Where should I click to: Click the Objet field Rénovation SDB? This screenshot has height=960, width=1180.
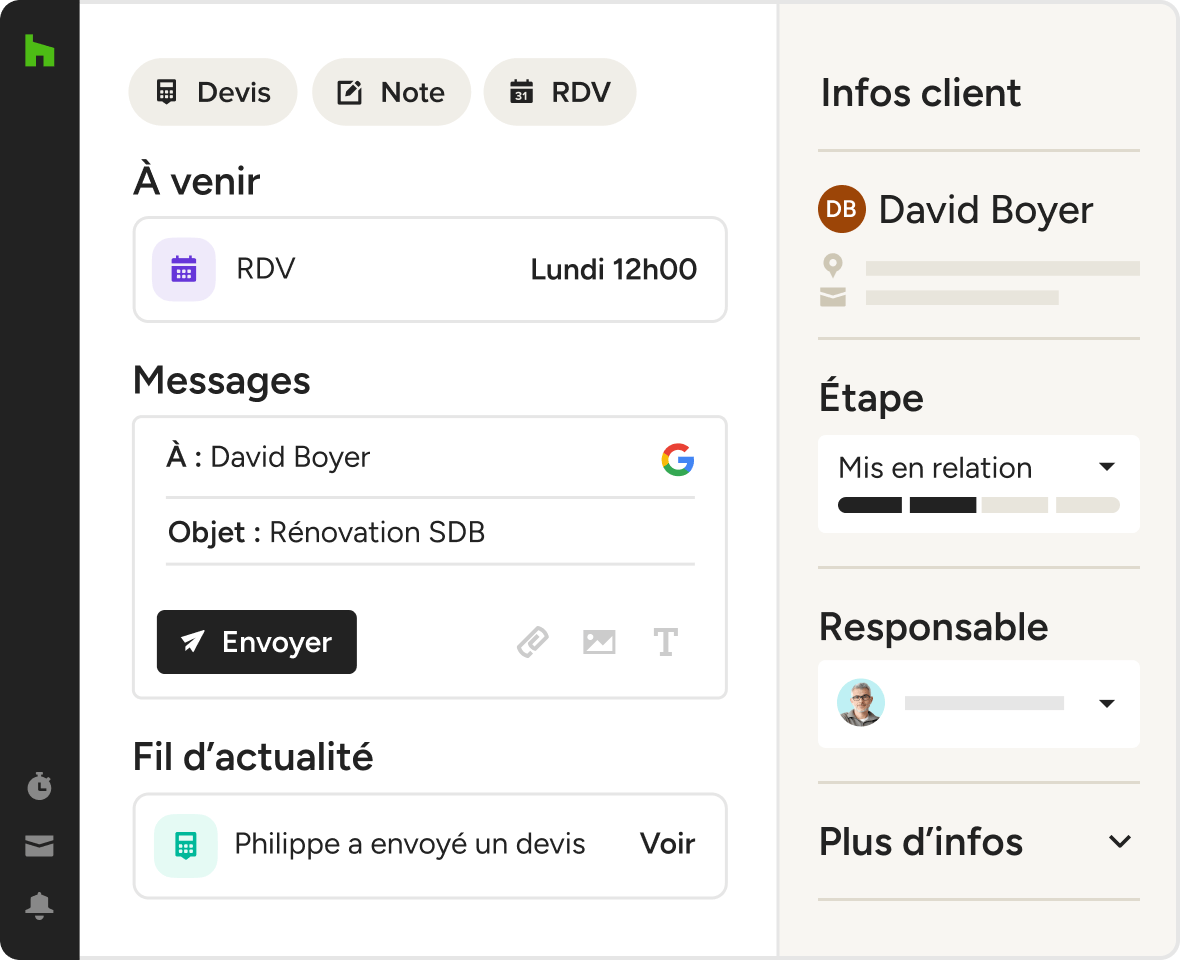(x=430, y=532)
